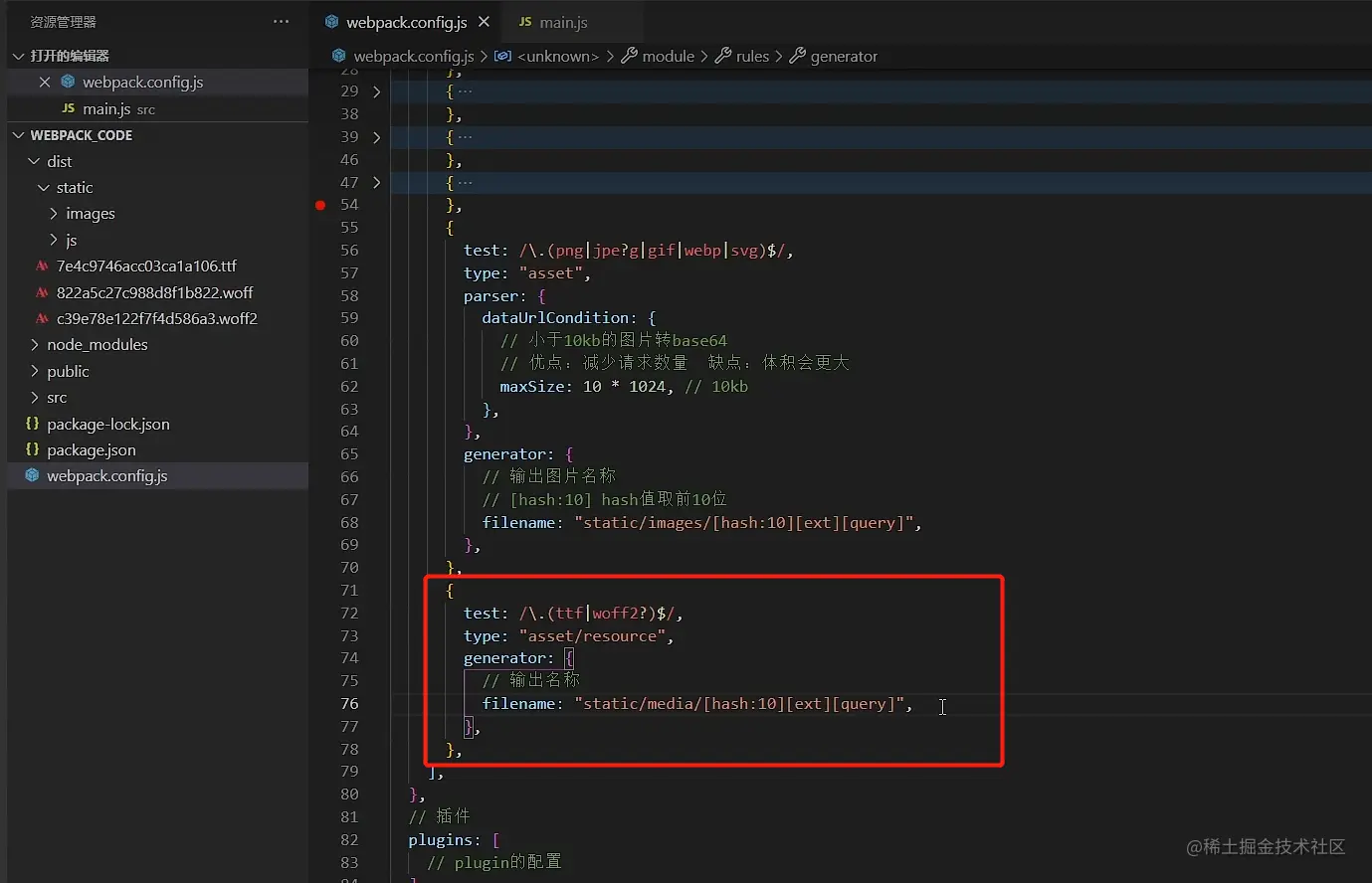Click webpack icon in the breadcrumb bar

click(x=339, y=56)
